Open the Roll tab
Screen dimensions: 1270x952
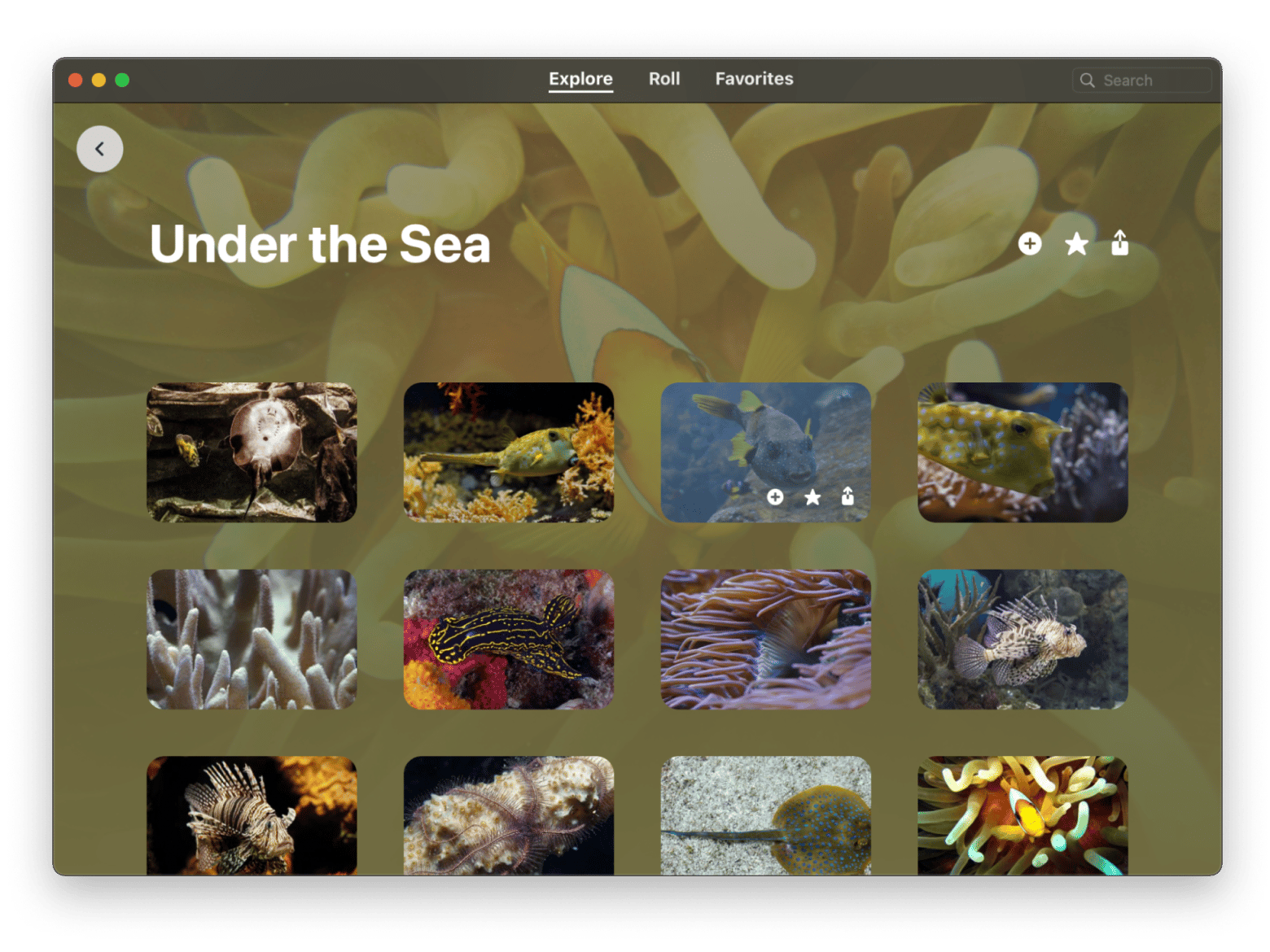[664, 79]
